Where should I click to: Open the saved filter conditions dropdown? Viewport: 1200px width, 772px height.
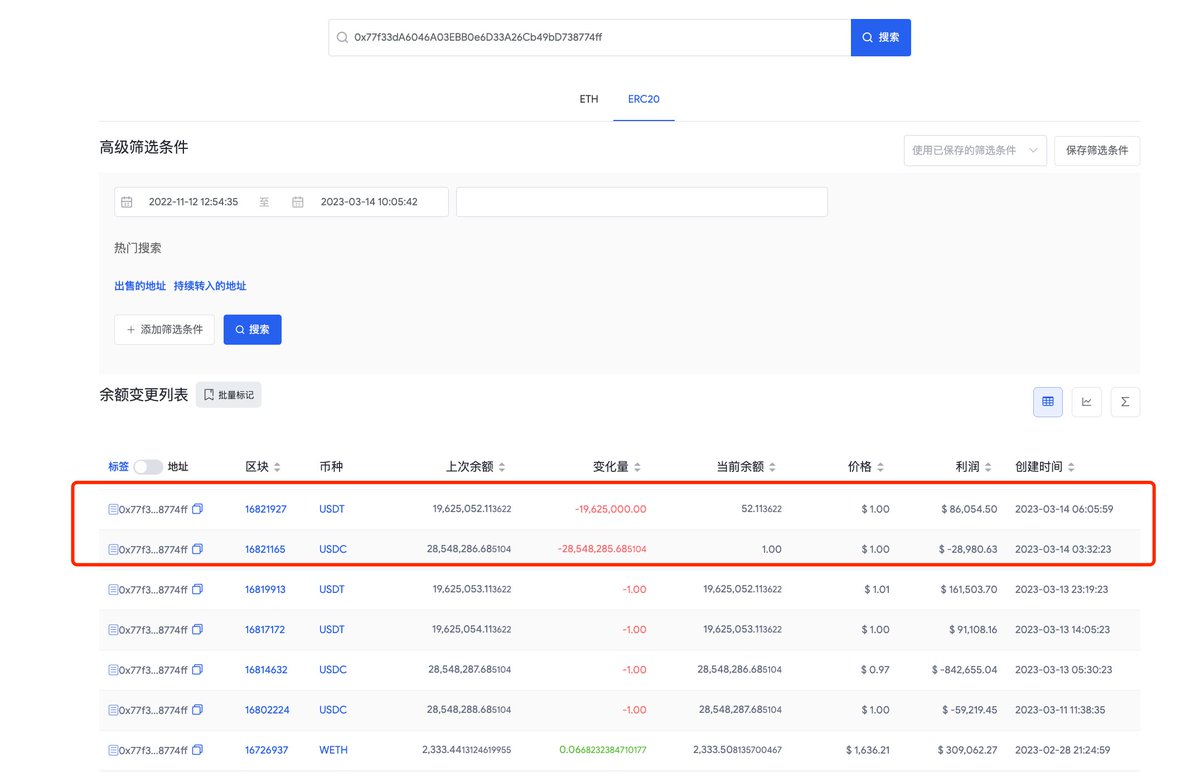click(975, 150)
